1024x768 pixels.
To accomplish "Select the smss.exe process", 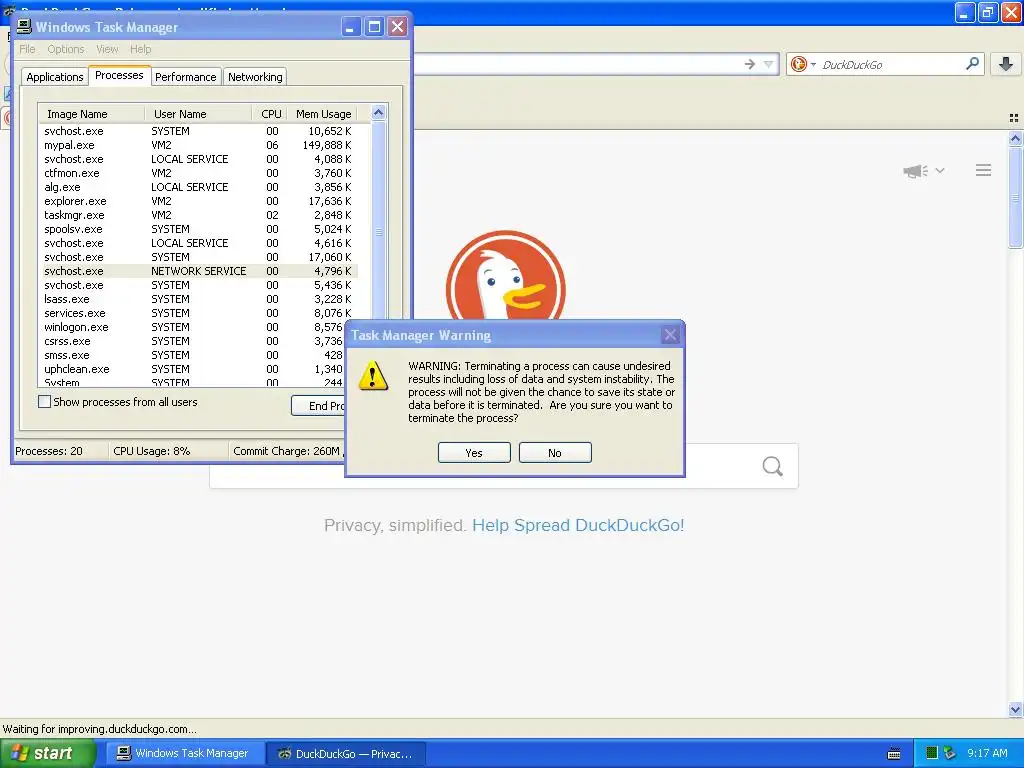I will [193, 355].
